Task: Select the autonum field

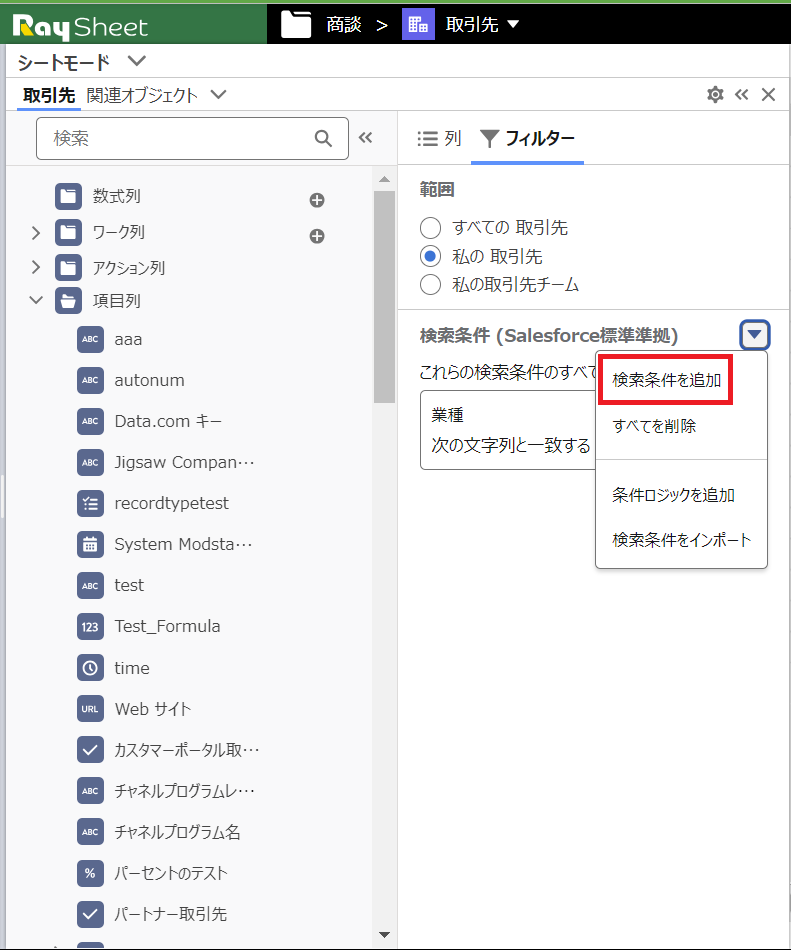Action: [150, 380]
